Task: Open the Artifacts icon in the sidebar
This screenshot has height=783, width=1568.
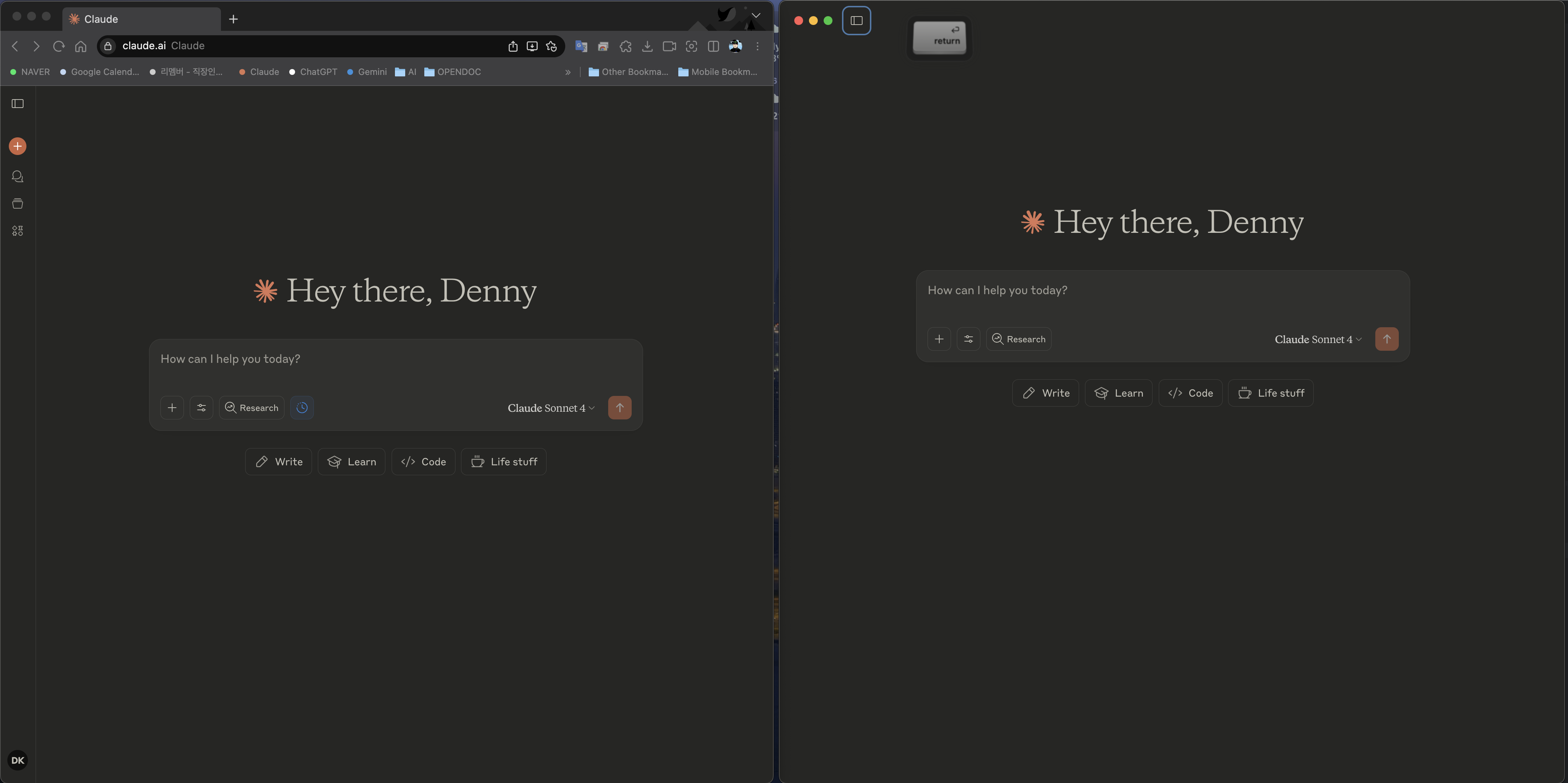Action: pos(18,231)
